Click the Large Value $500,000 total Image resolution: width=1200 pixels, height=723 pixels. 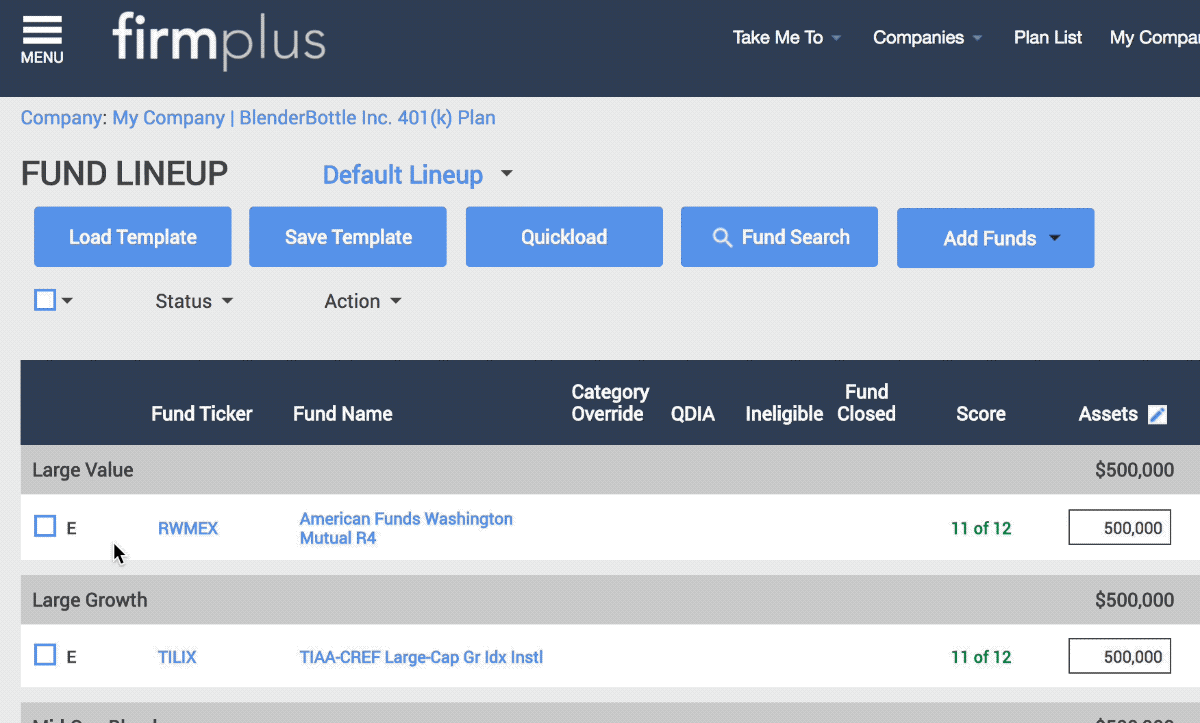pyautogui.click(x=1134, y=470)
